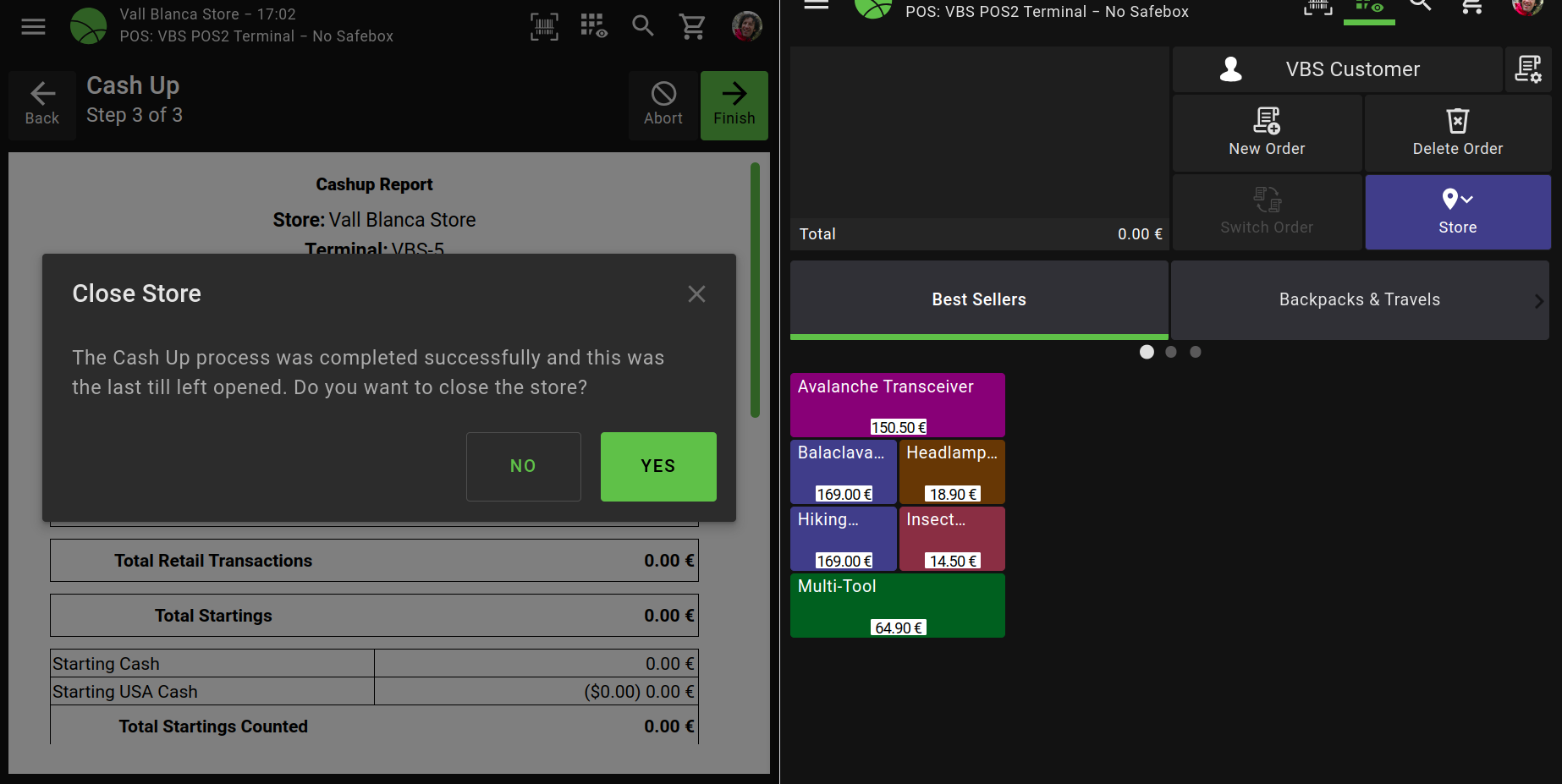This screenshot has width=1562, height=784.
Task: Close the Close Store dialog
Action: [696, 293]
